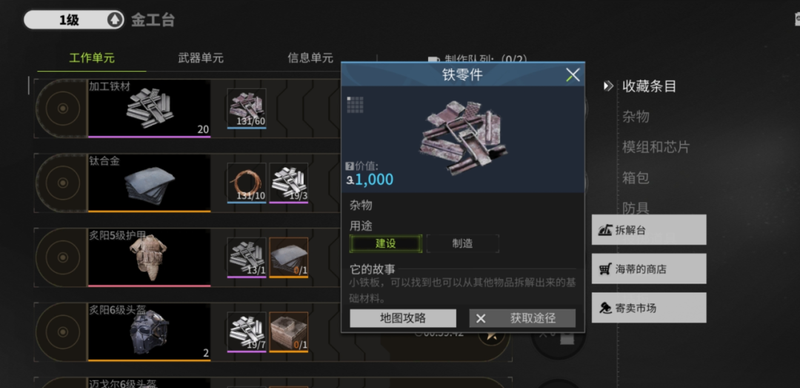Image resolution: width=800 pixels, height=388 pixels.
Task: Switch to the 武器单元 tab
Action: pyautogui.click(x=201, y=58)
